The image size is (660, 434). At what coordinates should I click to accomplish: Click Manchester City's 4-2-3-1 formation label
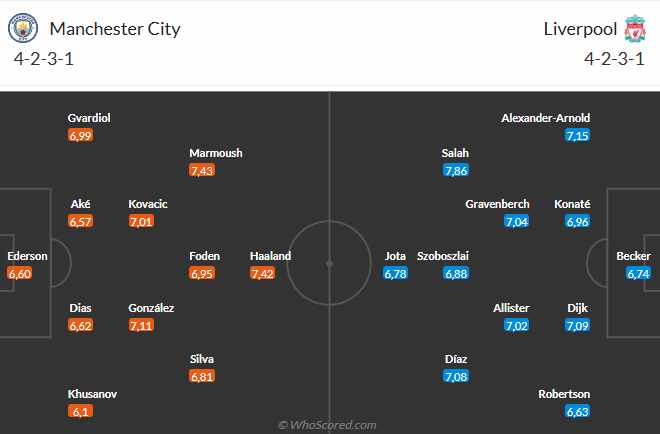tap(43, 59)
